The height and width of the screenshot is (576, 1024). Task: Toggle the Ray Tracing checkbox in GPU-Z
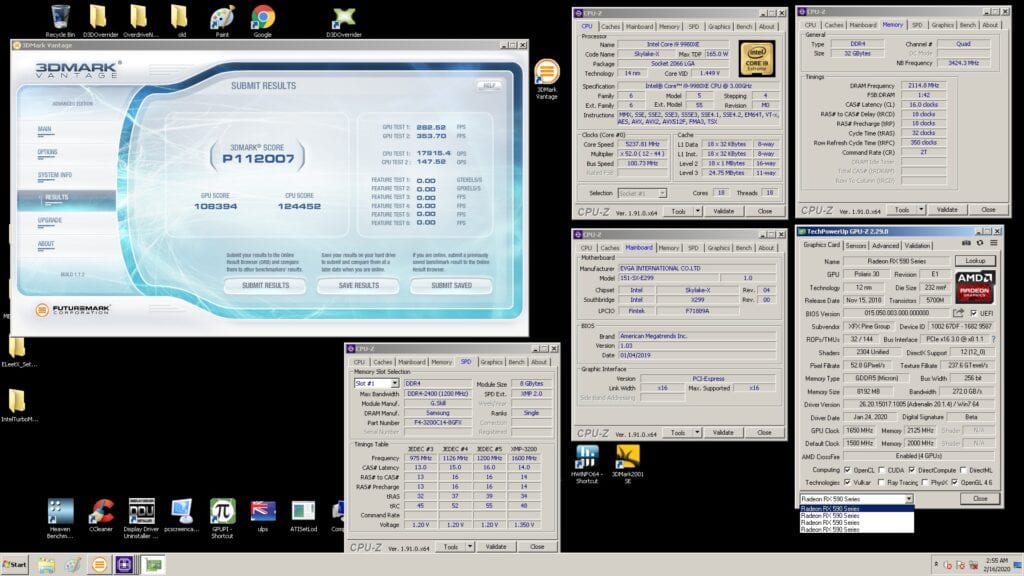pyautogui.click(x=881, y=483)
